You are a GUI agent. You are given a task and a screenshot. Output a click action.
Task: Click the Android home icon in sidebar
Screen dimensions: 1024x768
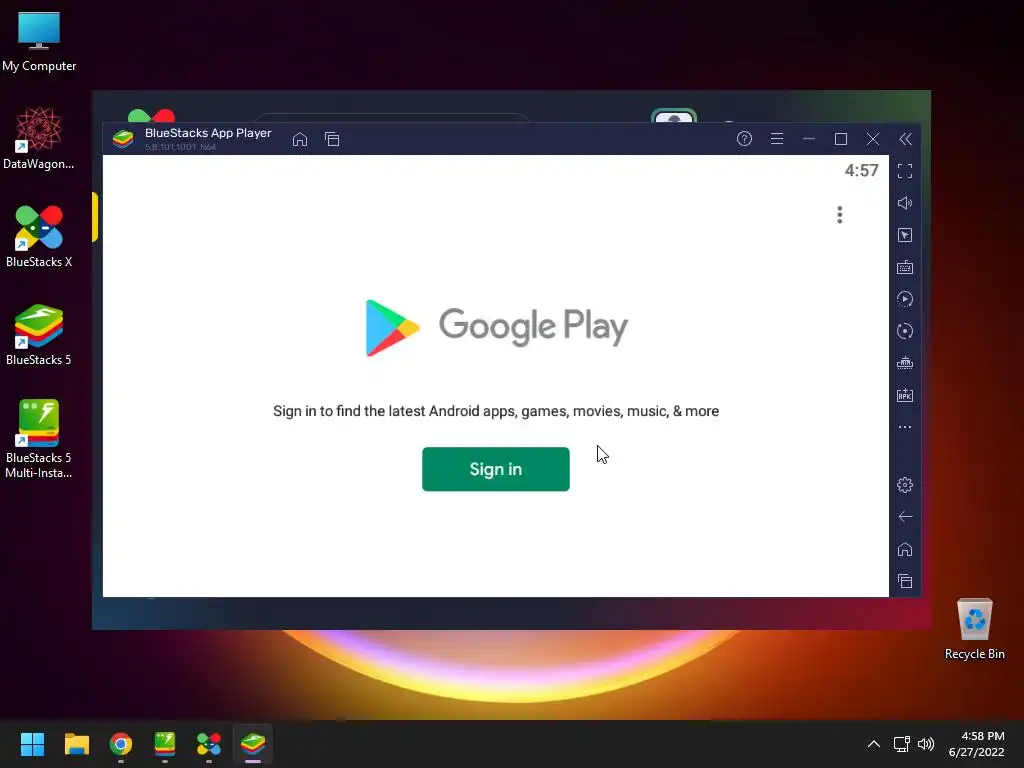(904, 549)
